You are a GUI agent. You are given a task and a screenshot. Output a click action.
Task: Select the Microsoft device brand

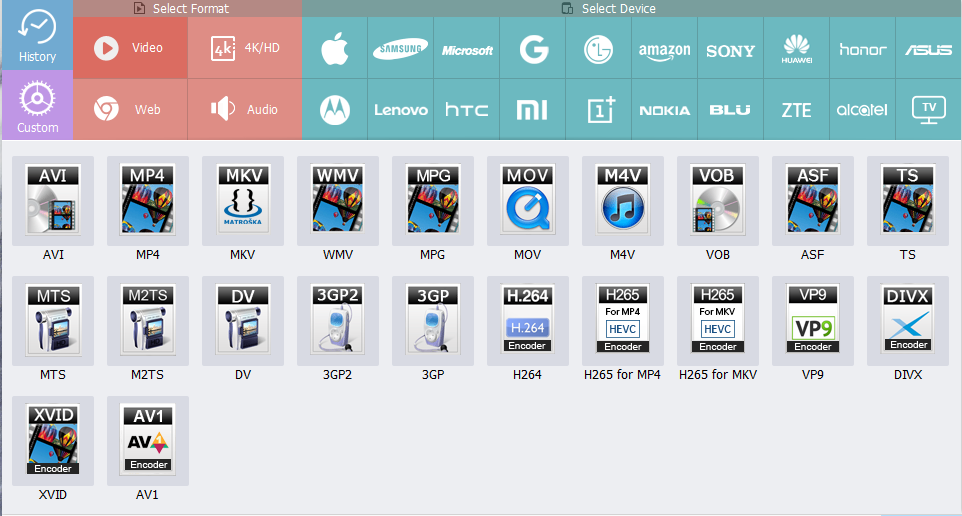(x=467, y=48)
